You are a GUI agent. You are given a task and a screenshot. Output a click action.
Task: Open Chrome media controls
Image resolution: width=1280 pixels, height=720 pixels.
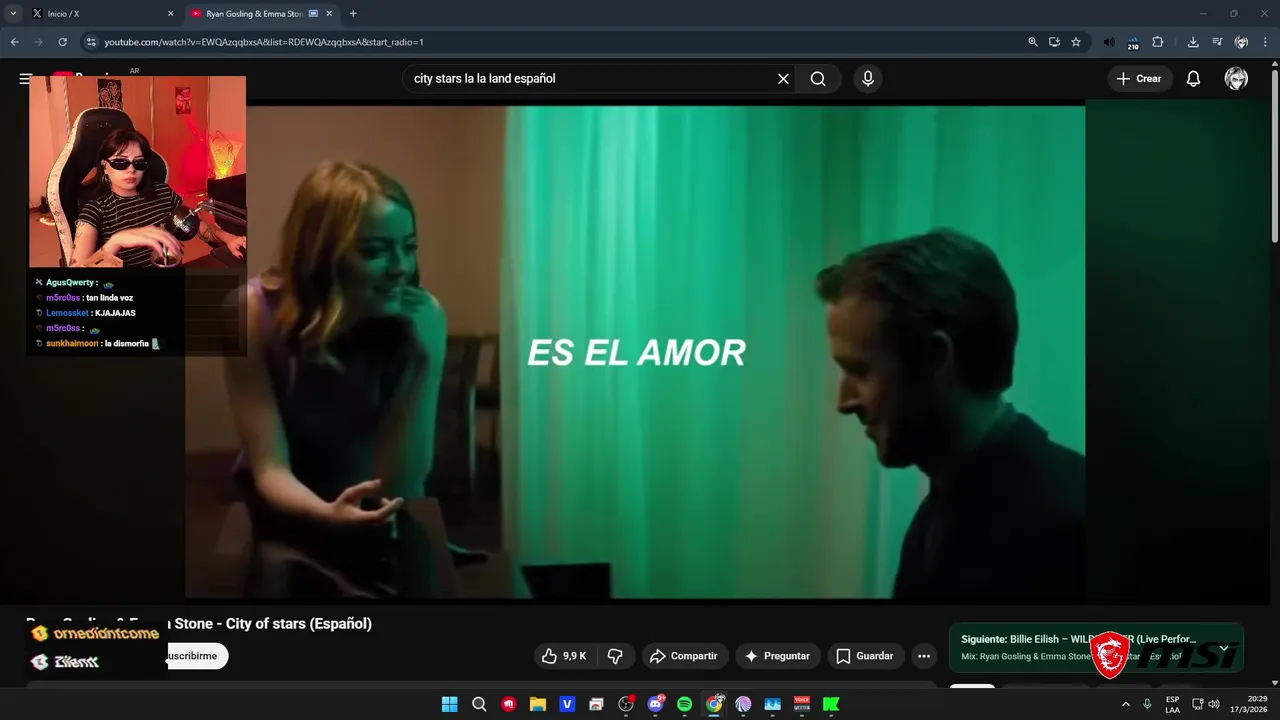1217,42
